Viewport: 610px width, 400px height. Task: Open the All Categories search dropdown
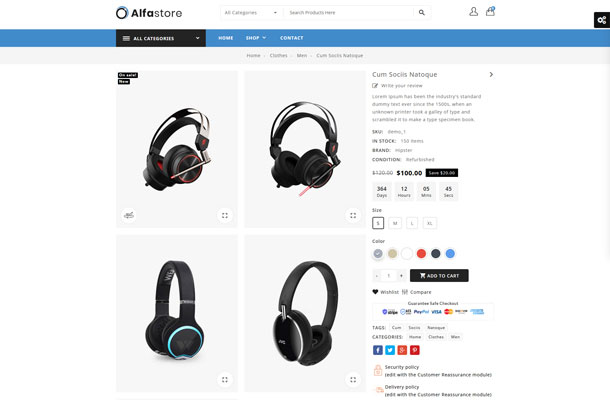pos(251,12)
